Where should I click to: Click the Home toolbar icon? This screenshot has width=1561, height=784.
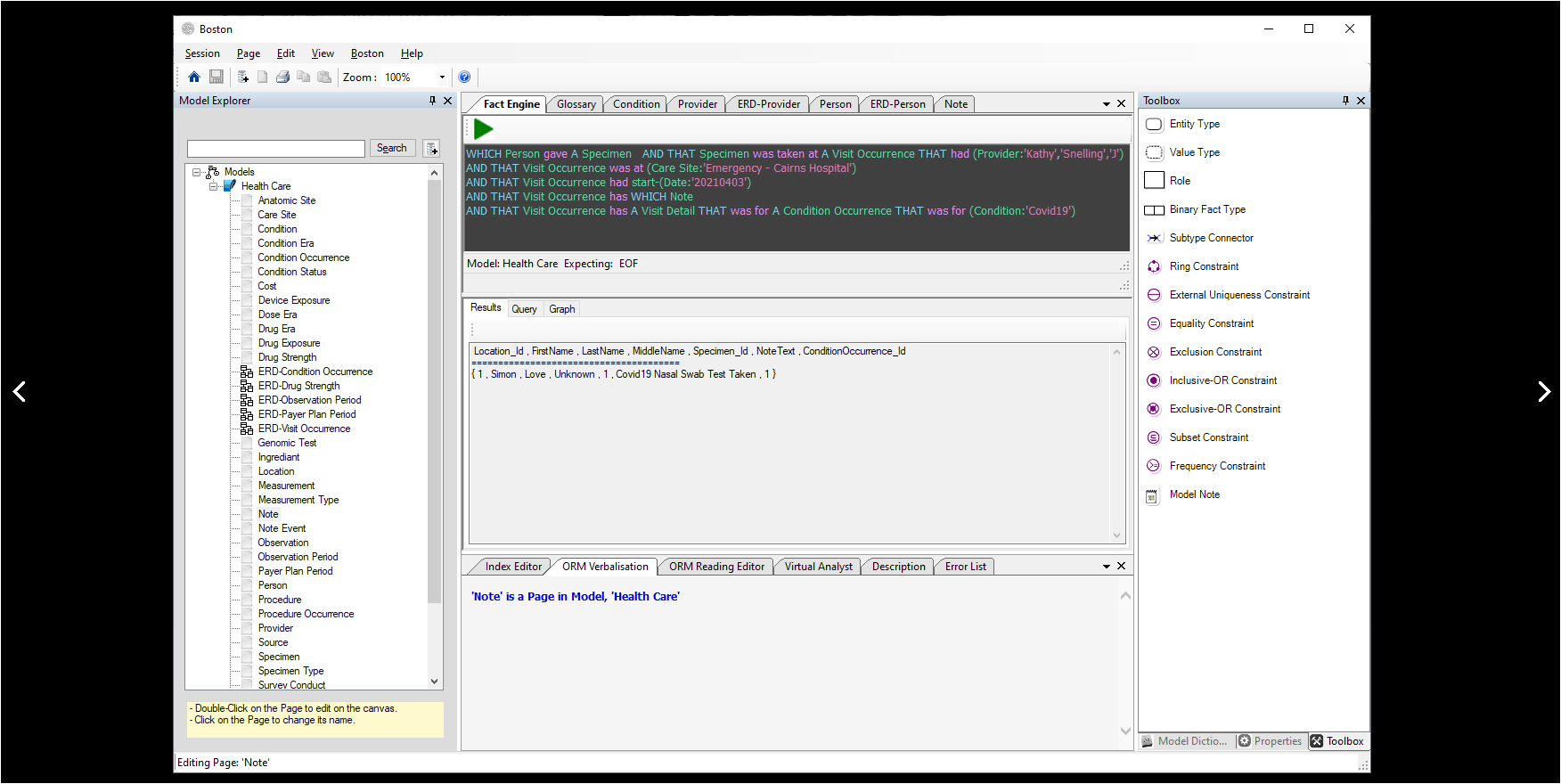coord(194,78)
